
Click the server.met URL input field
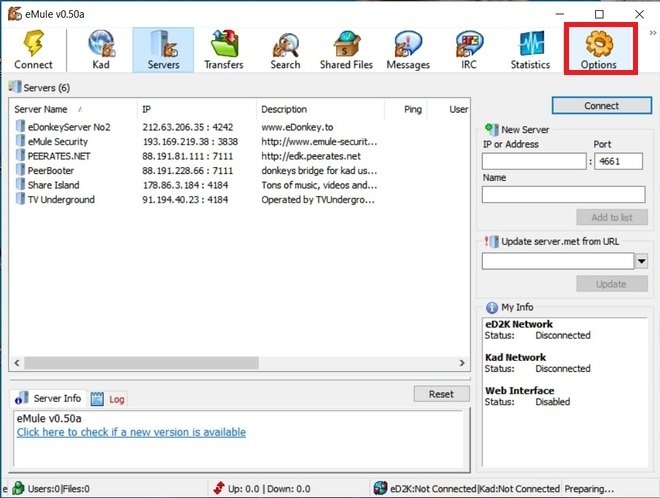coord(558,261)
